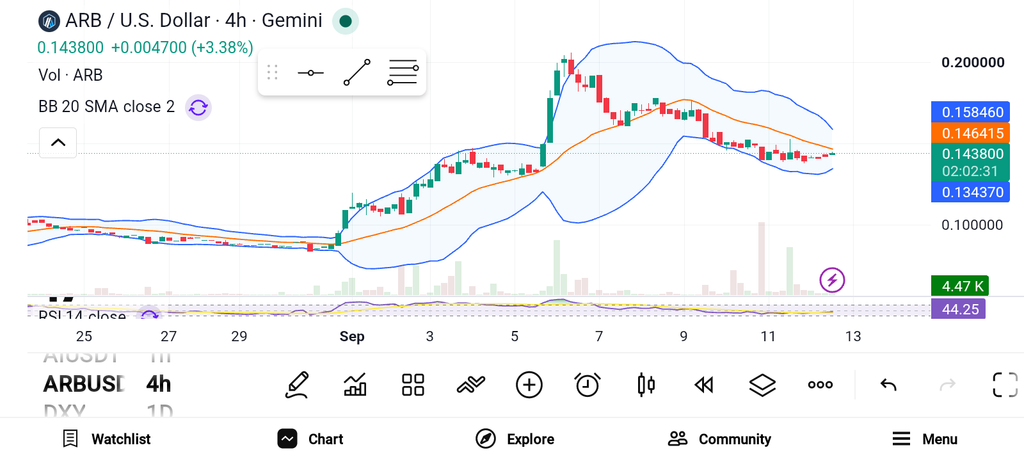Screen dimensions: 1024x461
Task: Tap the 0.100000 price axis label
Action: pos(972,225)
